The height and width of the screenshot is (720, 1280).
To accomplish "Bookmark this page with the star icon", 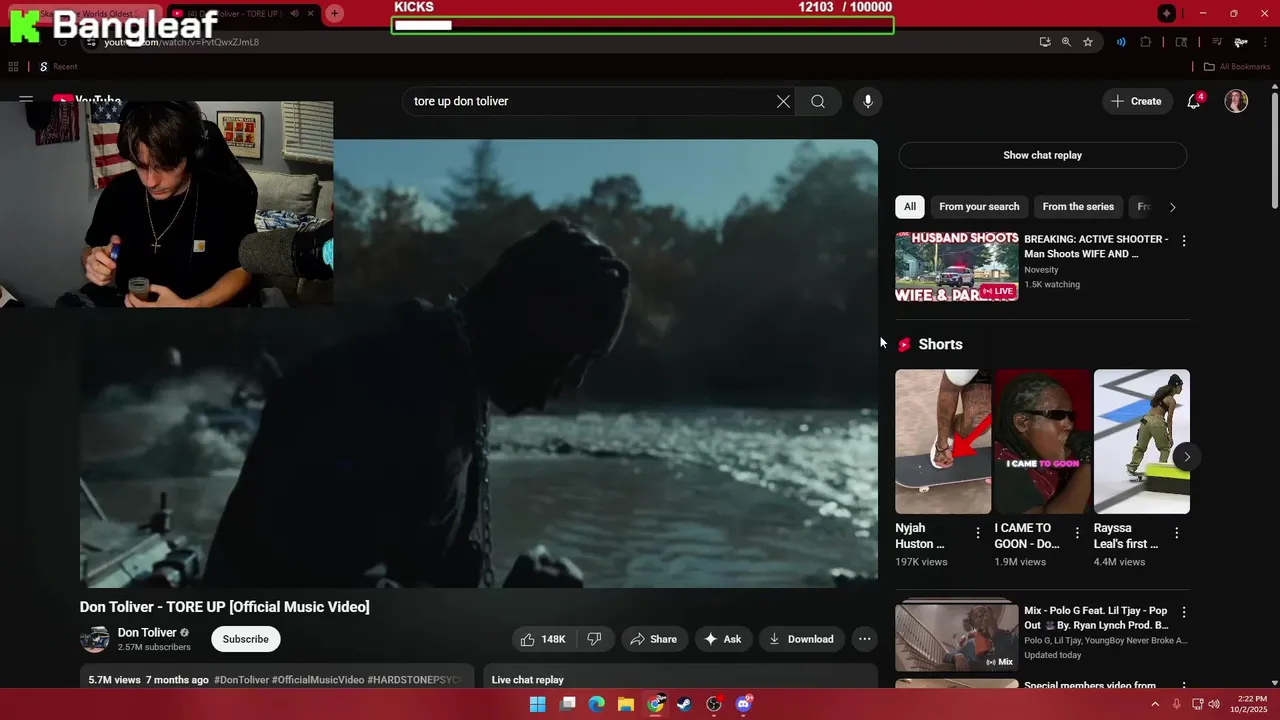I will [1088, 42].
